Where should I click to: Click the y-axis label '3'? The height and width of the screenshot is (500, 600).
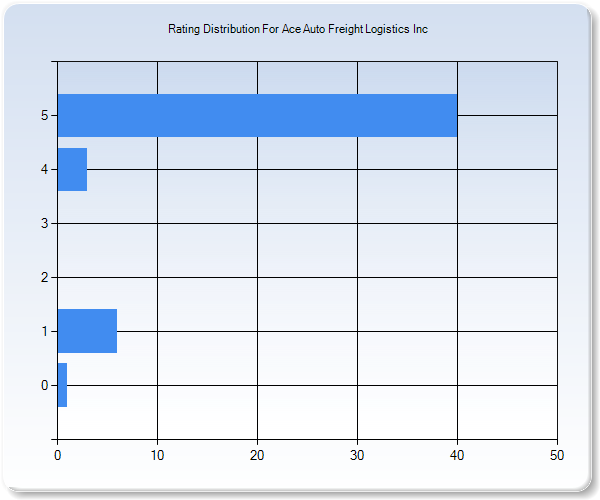click(44, 223)
